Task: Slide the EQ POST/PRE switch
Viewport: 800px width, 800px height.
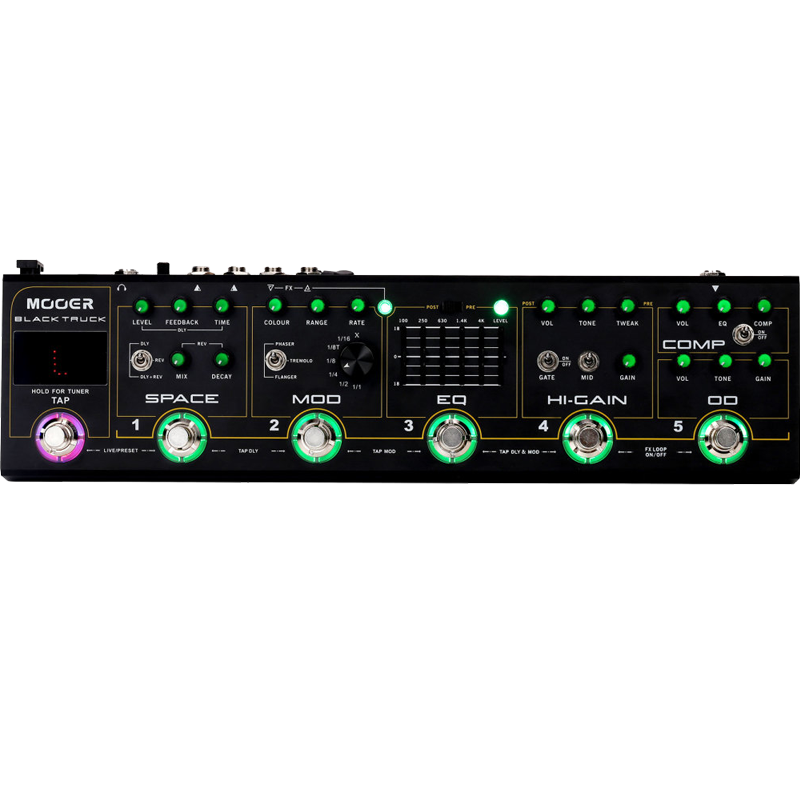Action: 452,307
